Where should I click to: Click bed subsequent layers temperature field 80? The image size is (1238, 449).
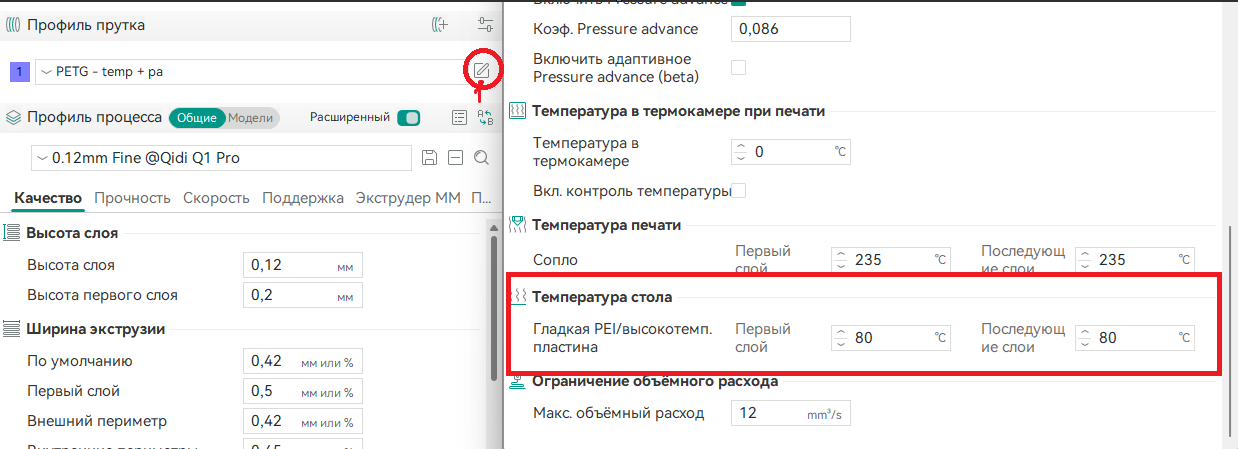tap(1135, 338)
